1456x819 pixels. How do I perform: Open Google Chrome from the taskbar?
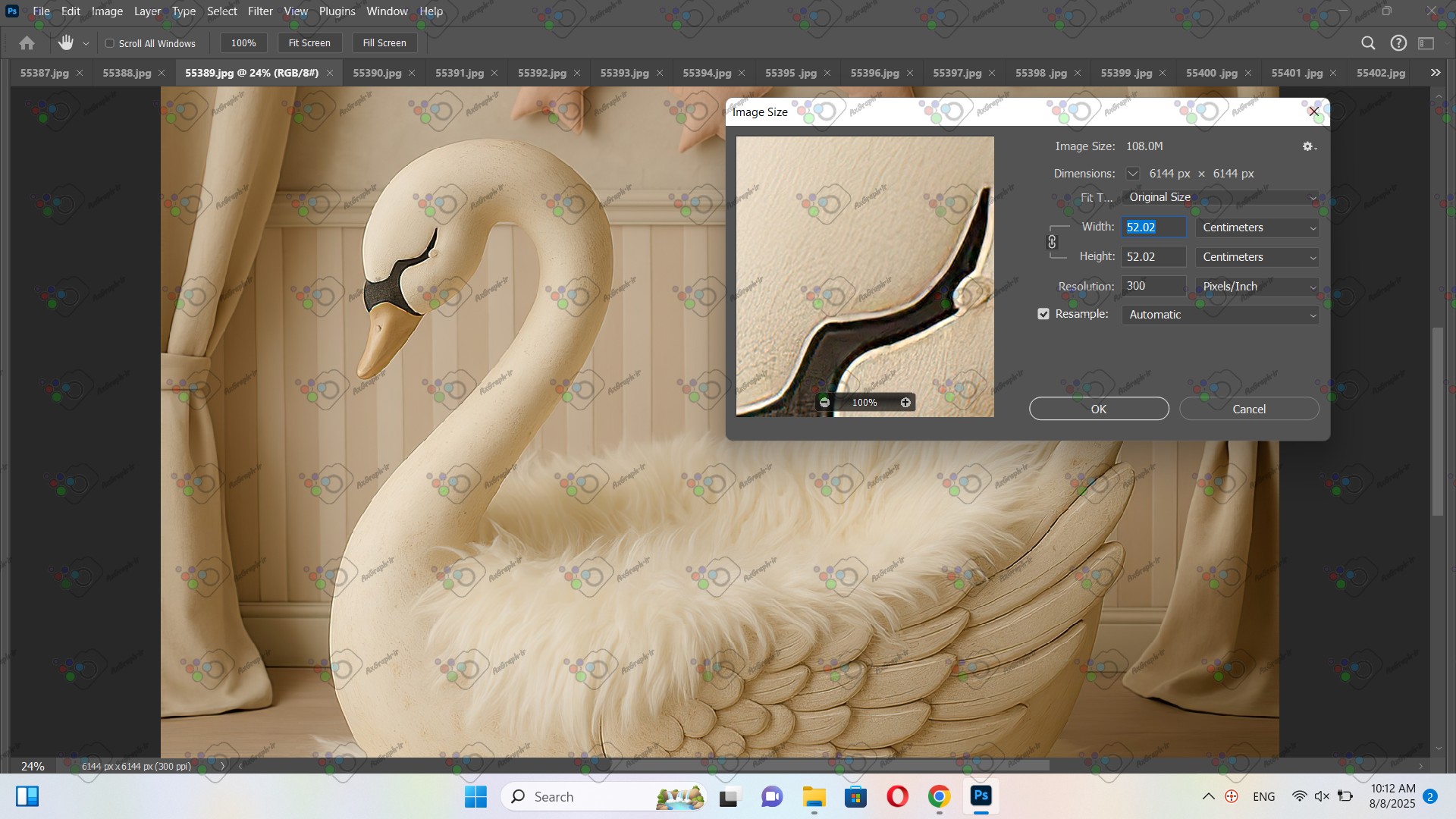point(939,796)
